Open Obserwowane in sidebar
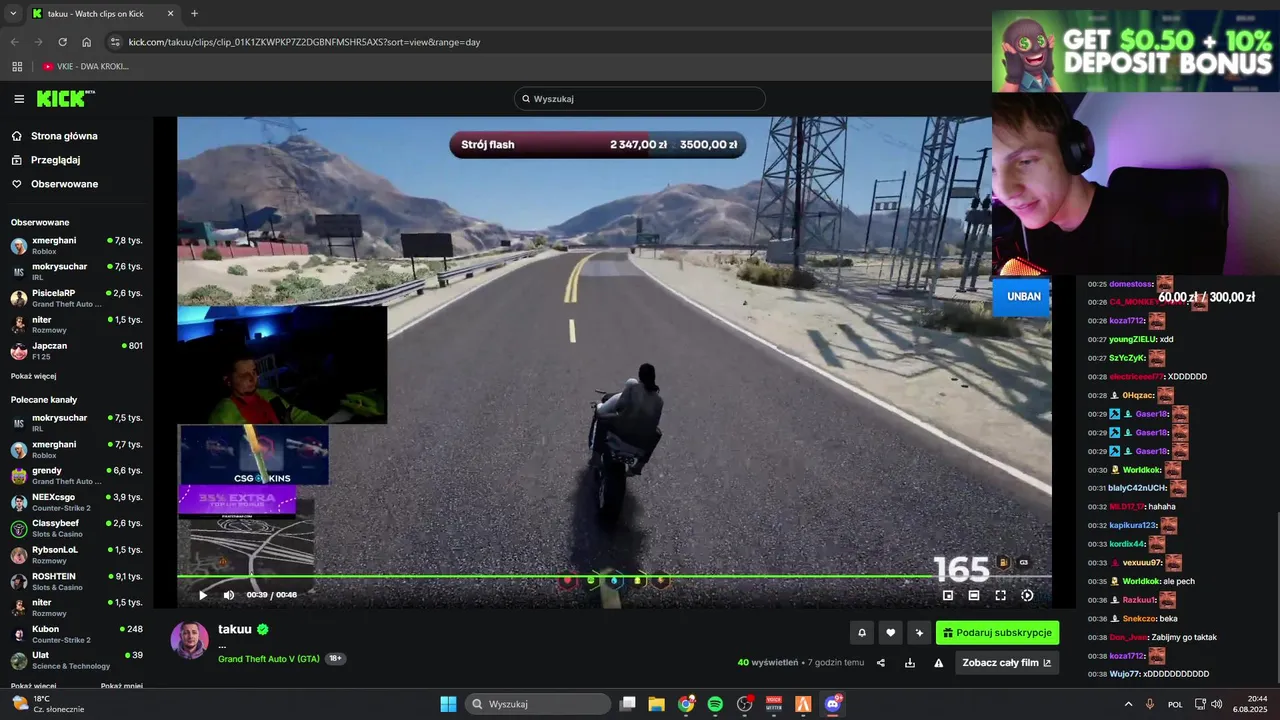1280x720 pixels. [64, 184]
